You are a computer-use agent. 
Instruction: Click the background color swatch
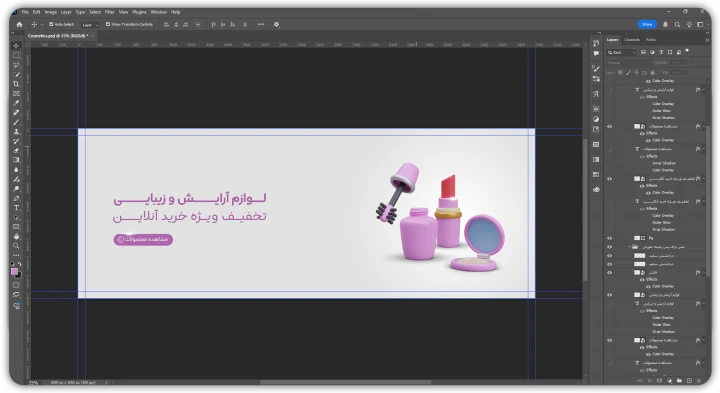tap(18, 275)
